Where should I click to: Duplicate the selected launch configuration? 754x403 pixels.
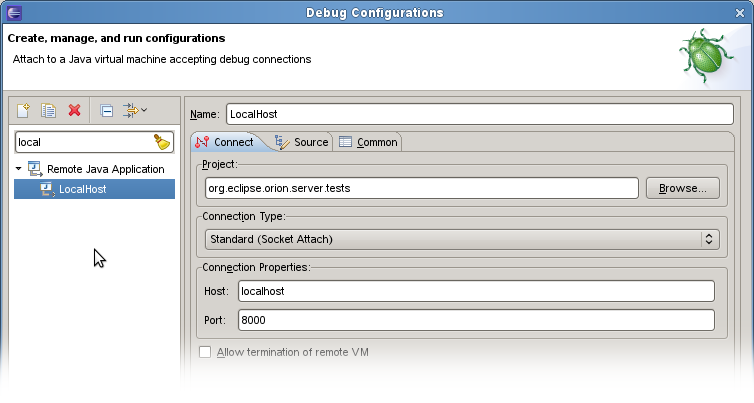tap(48, 111)
